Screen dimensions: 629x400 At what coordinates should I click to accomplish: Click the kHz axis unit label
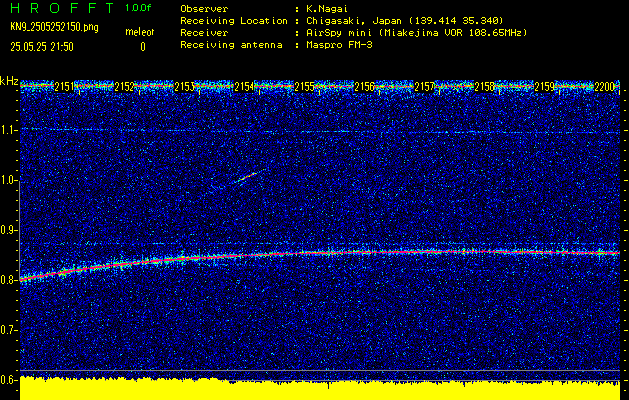[9, 81]
